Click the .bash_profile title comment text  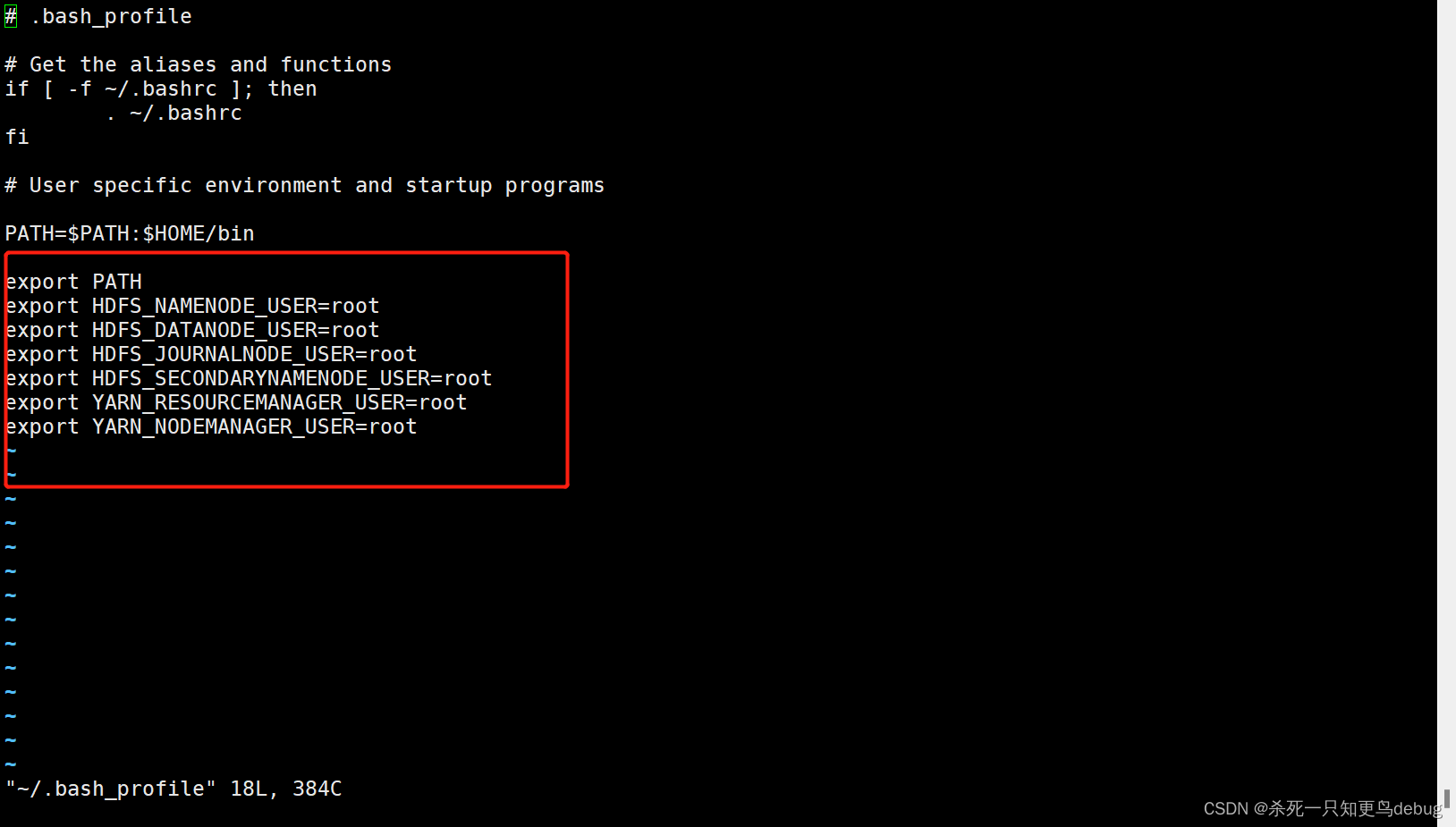111,16
